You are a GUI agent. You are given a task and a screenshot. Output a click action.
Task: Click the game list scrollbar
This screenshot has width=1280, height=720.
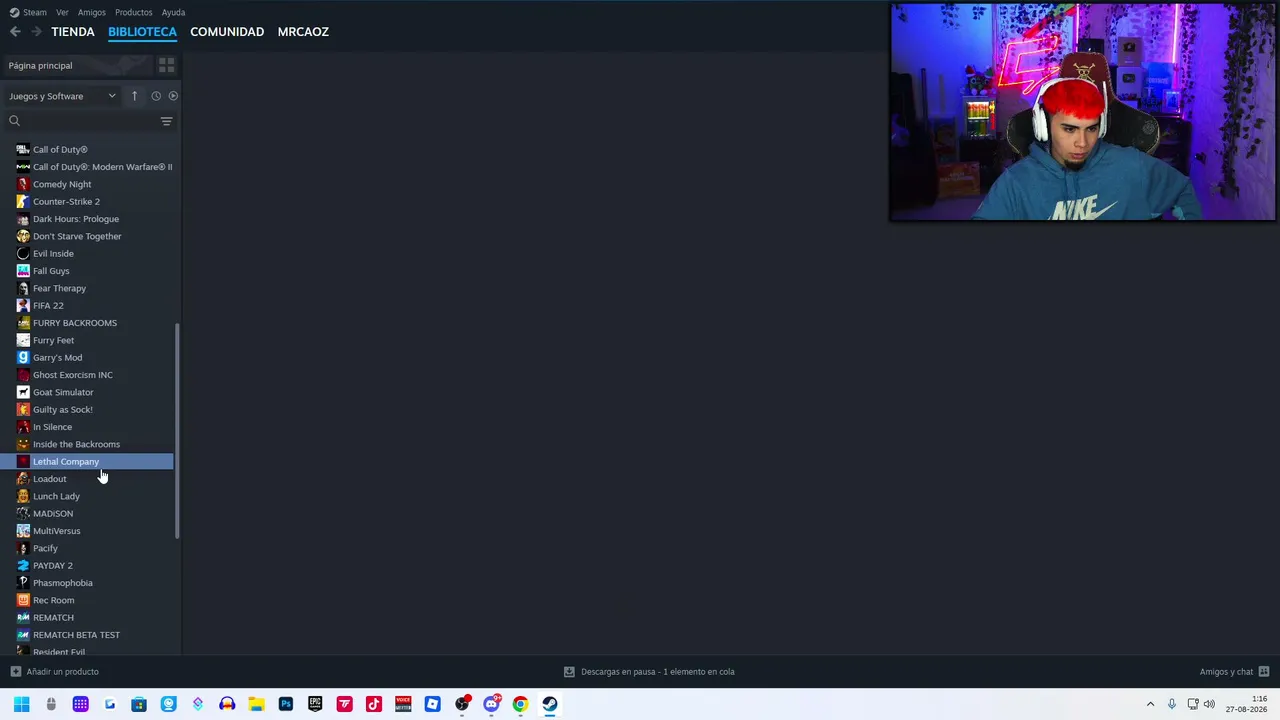point(178,431)
